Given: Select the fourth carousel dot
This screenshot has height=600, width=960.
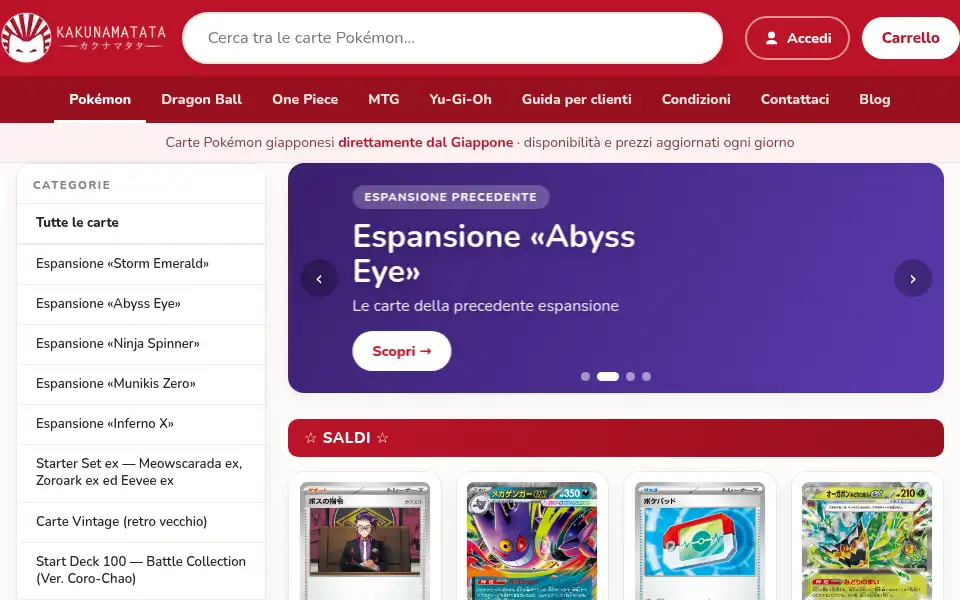Looking at the screenshot, I should coord(647,377).
